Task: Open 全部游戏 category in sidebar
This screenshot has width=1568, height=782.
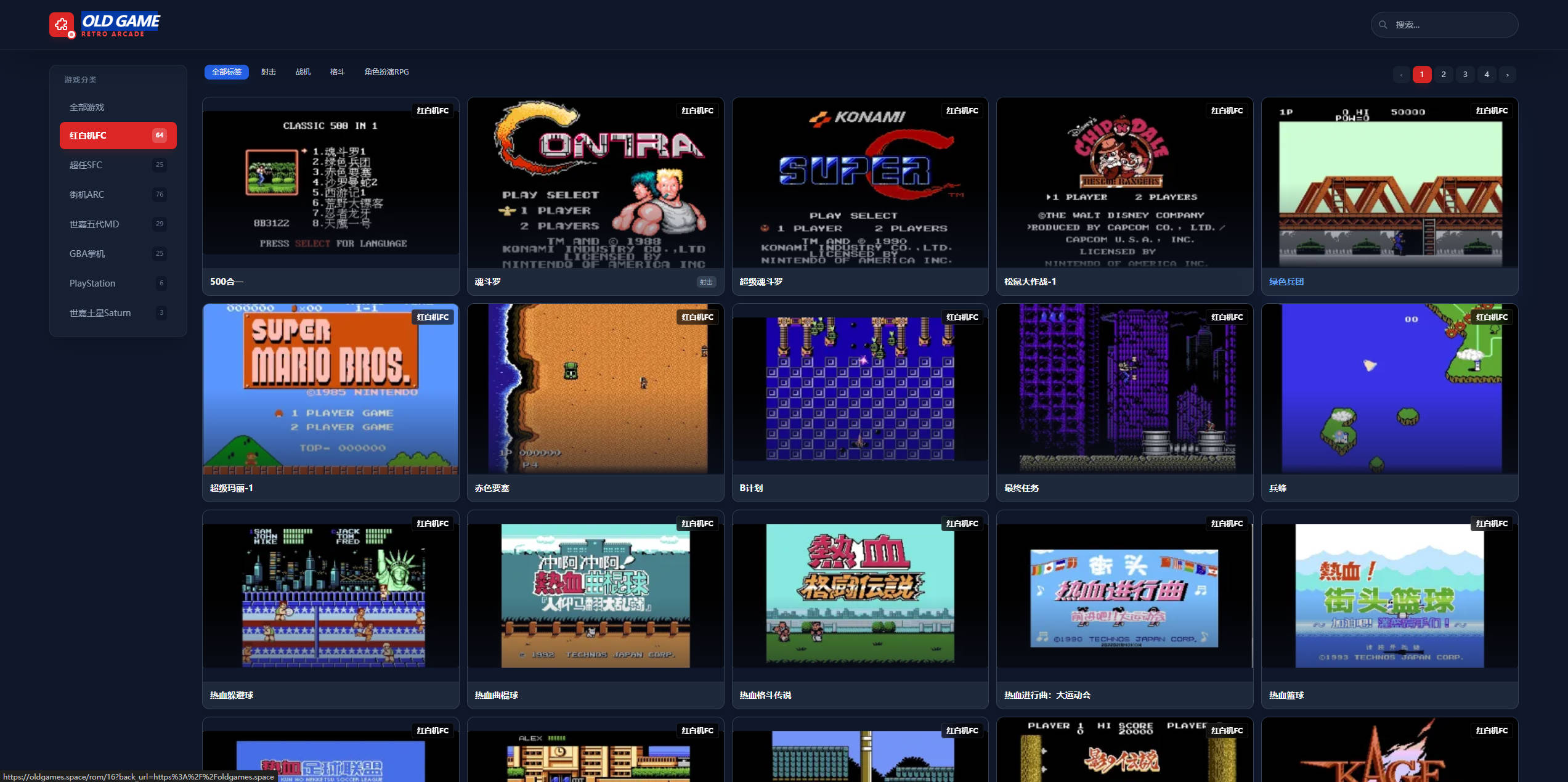Action: pos(118,107)
